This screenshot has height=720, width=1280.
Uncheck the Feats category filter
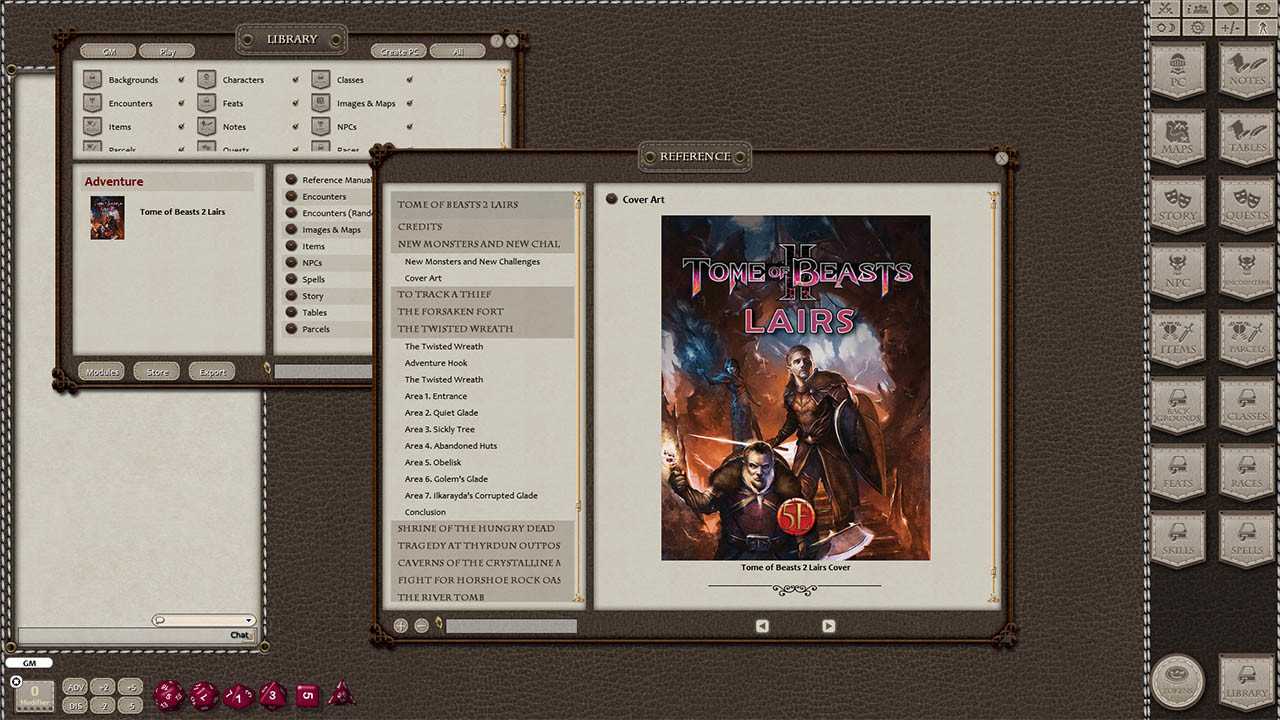tap(295, 103)
